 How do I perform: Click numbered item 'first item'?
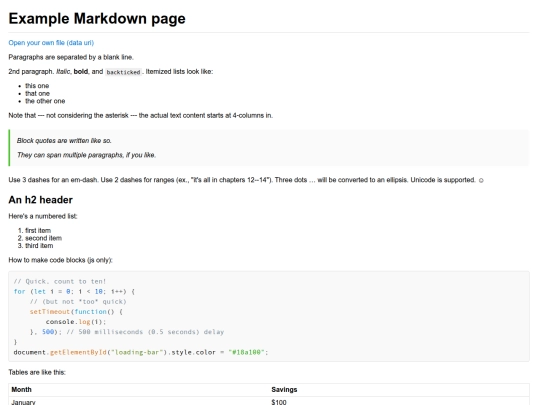[38, 230]
